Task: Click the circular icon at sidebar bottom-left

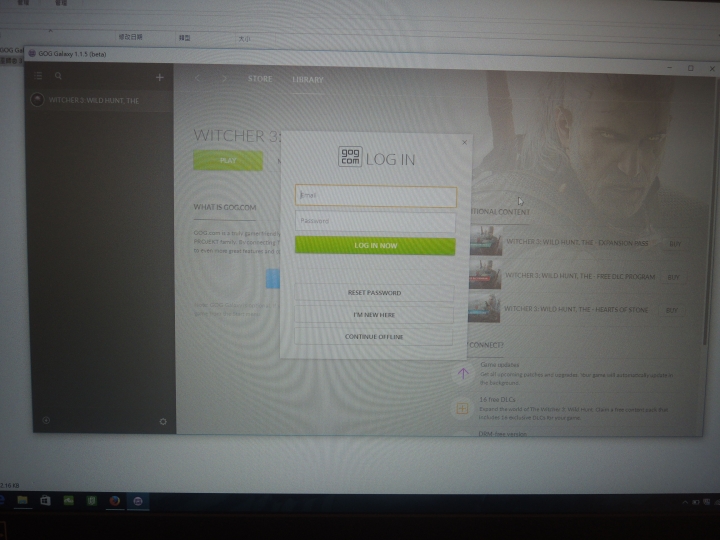Action: pos(46,420)
